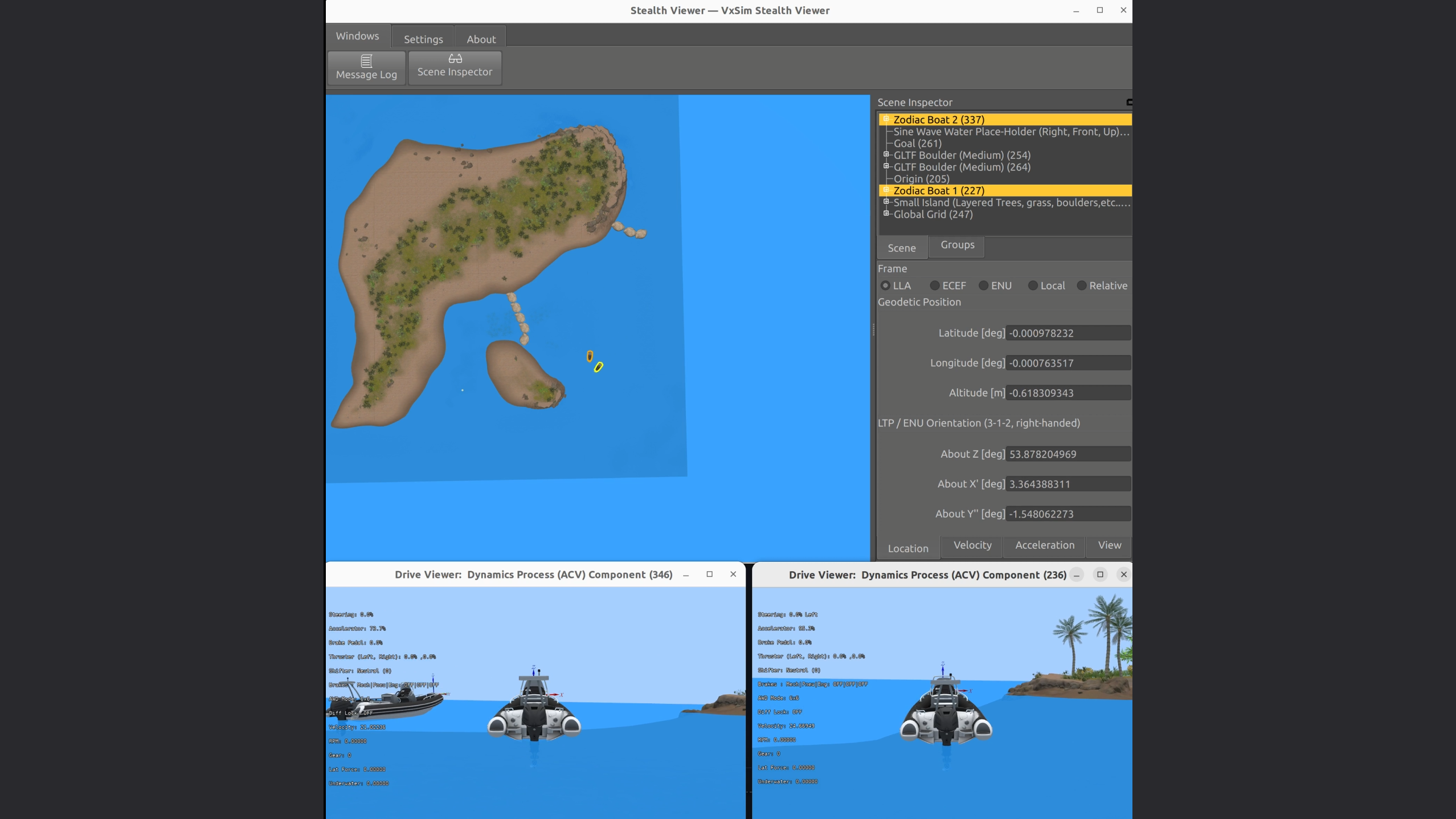Select Goal (261) in the scene tree

(x=917, y=143)
